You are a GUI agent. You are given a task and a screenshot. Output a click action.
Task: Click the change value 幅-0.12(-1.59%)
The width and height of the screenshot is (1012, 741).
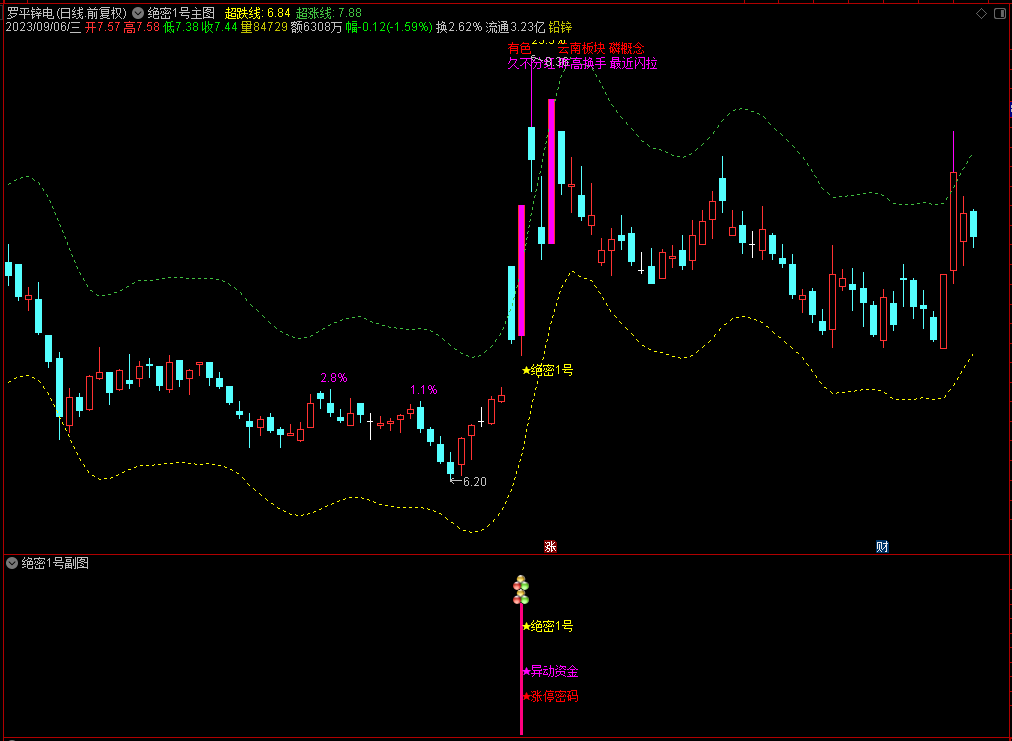pos(389,28)
